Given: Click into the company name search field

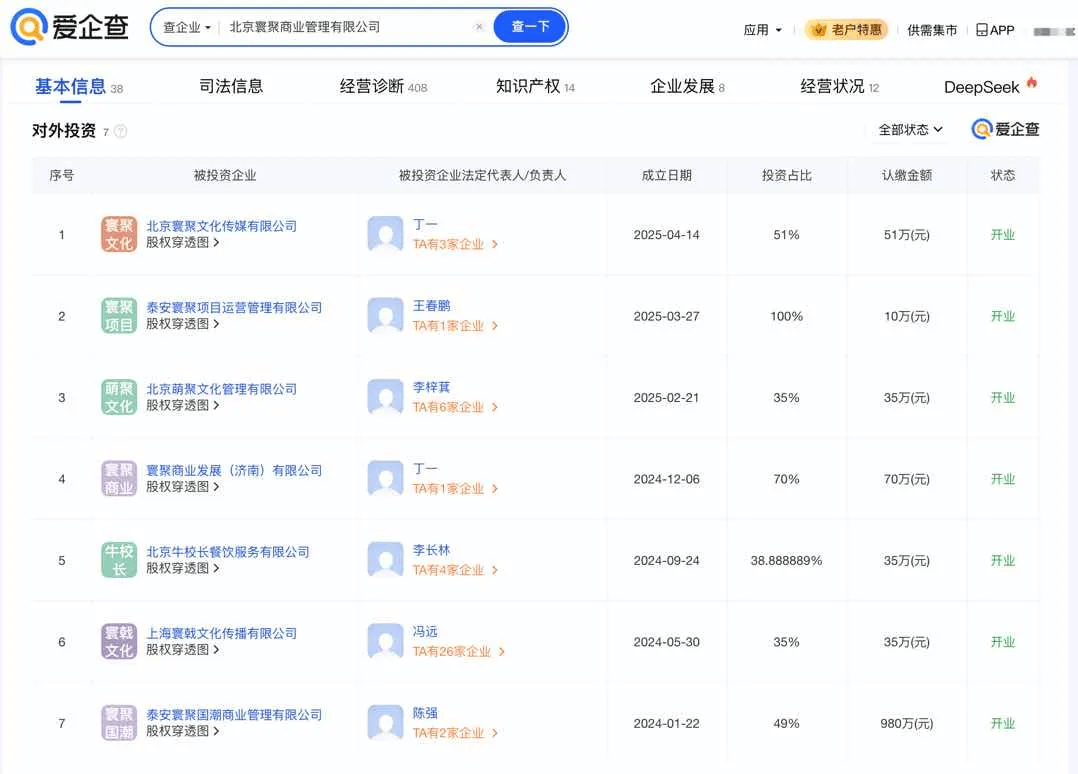Looking at the screenshot, I should tap(347, 27).
